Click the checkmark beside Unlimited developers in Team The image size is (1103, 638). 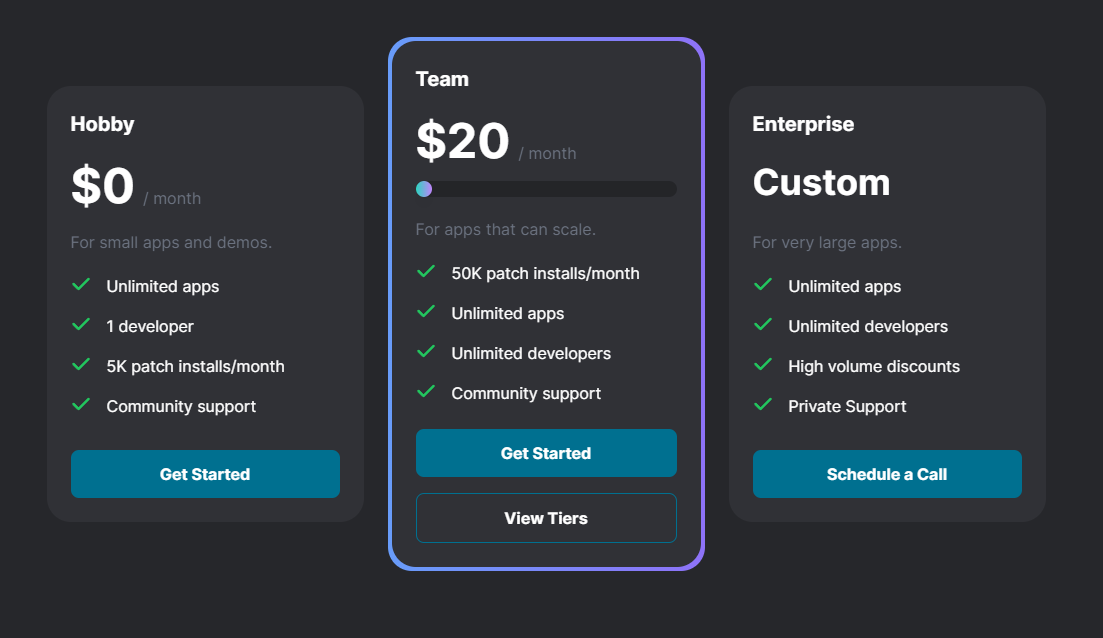427,353
